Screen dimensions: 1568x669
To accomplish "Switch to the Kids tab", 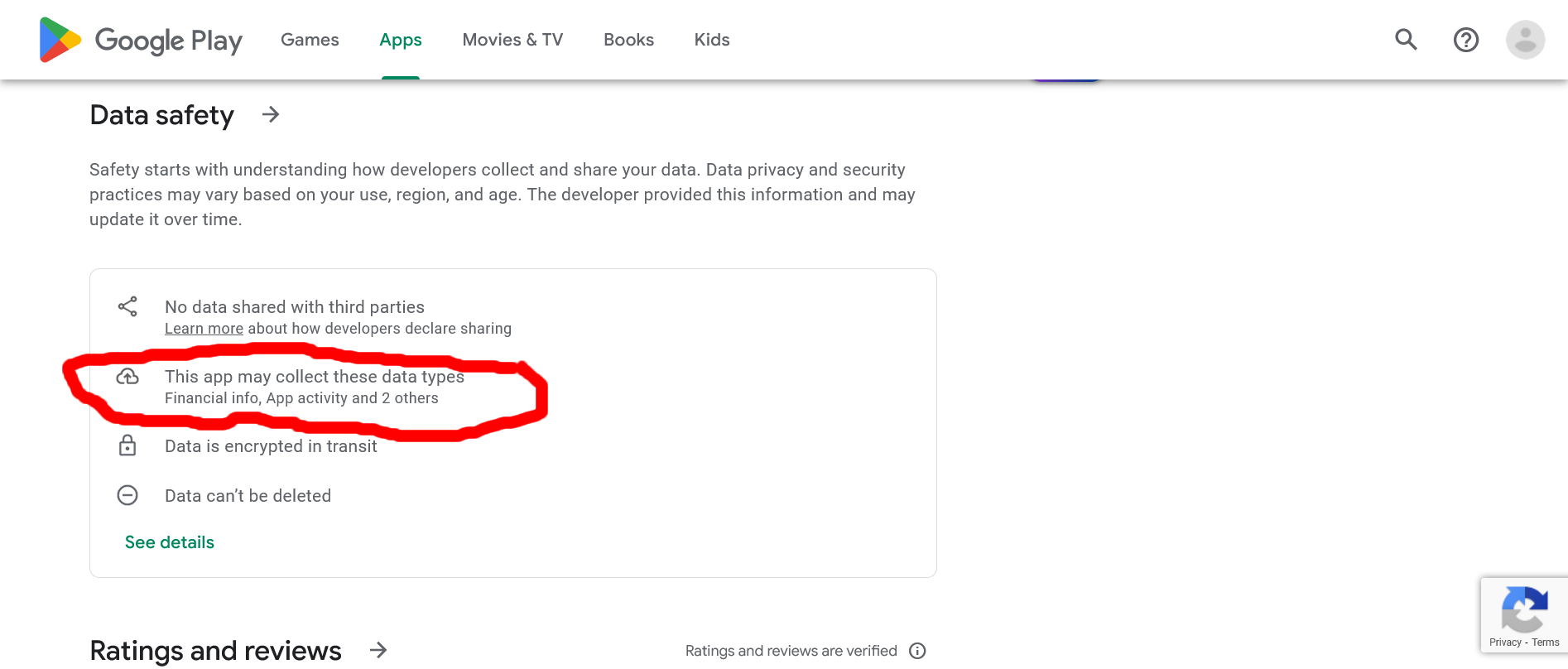I will coord(712,40).
